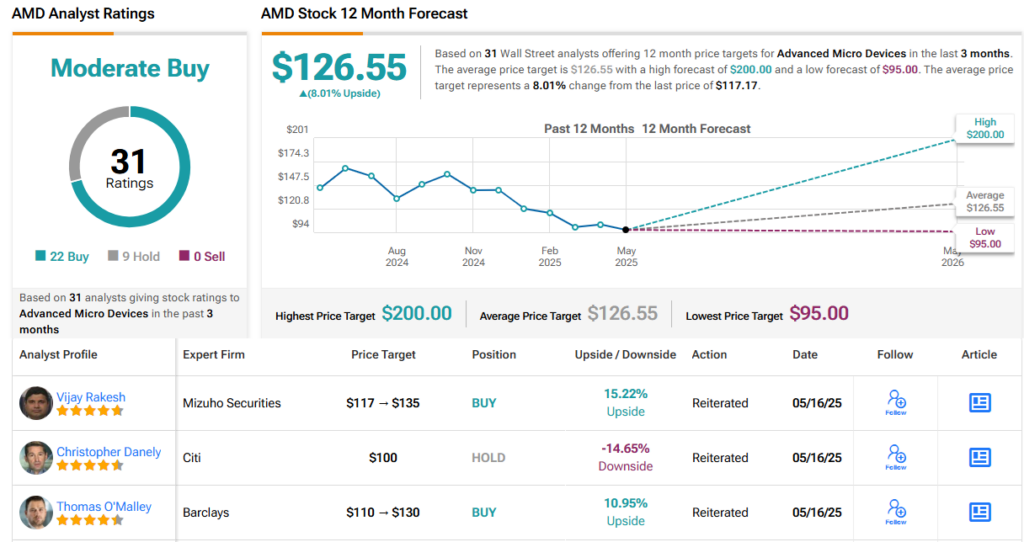Click the Moderate Buy consensus heading

[x=130, y=68]
